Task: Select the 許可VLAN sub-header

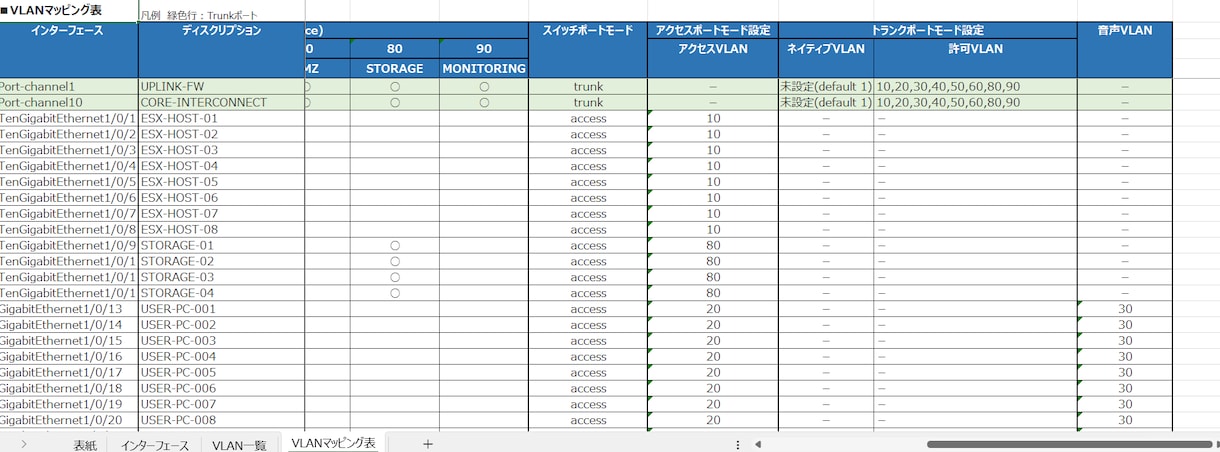Action: click(x=975, y=58)
